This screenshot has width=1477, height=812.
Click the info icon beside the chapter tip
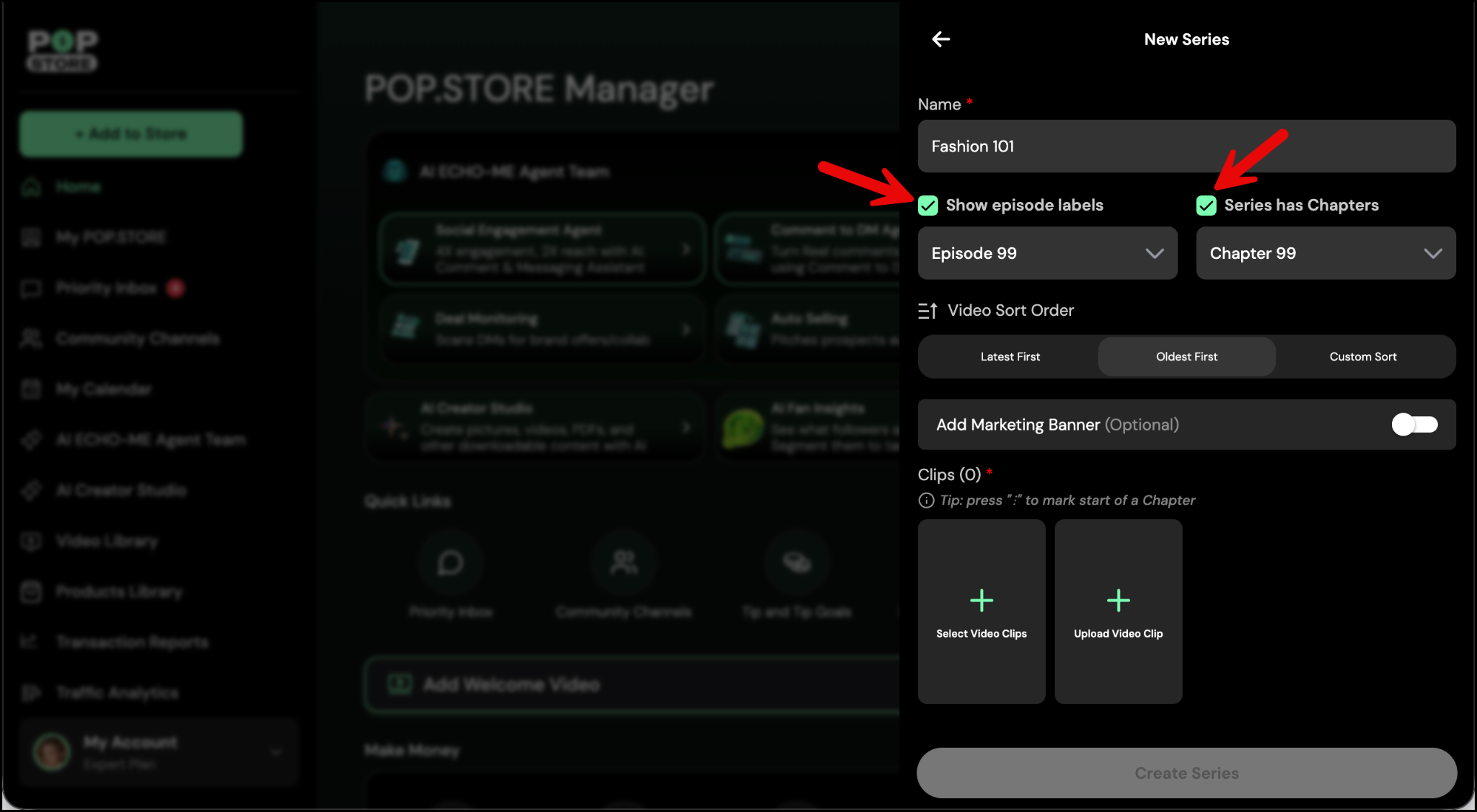pos(926,500)
